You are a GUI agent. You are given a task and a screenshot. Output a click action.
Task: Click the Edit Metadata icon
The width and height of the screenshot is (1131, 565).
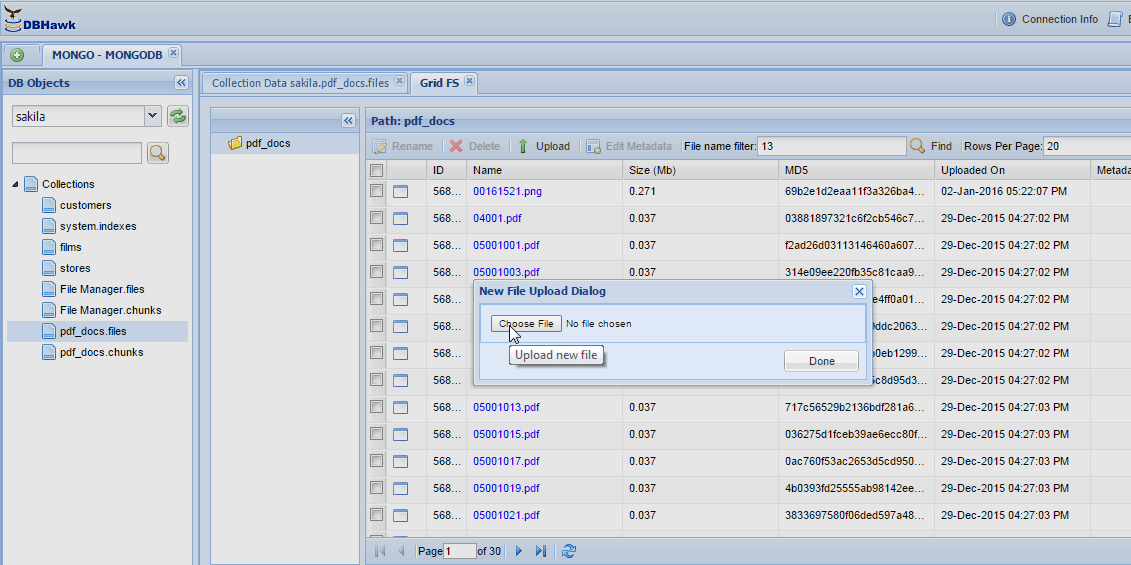(x=594, y=146)
